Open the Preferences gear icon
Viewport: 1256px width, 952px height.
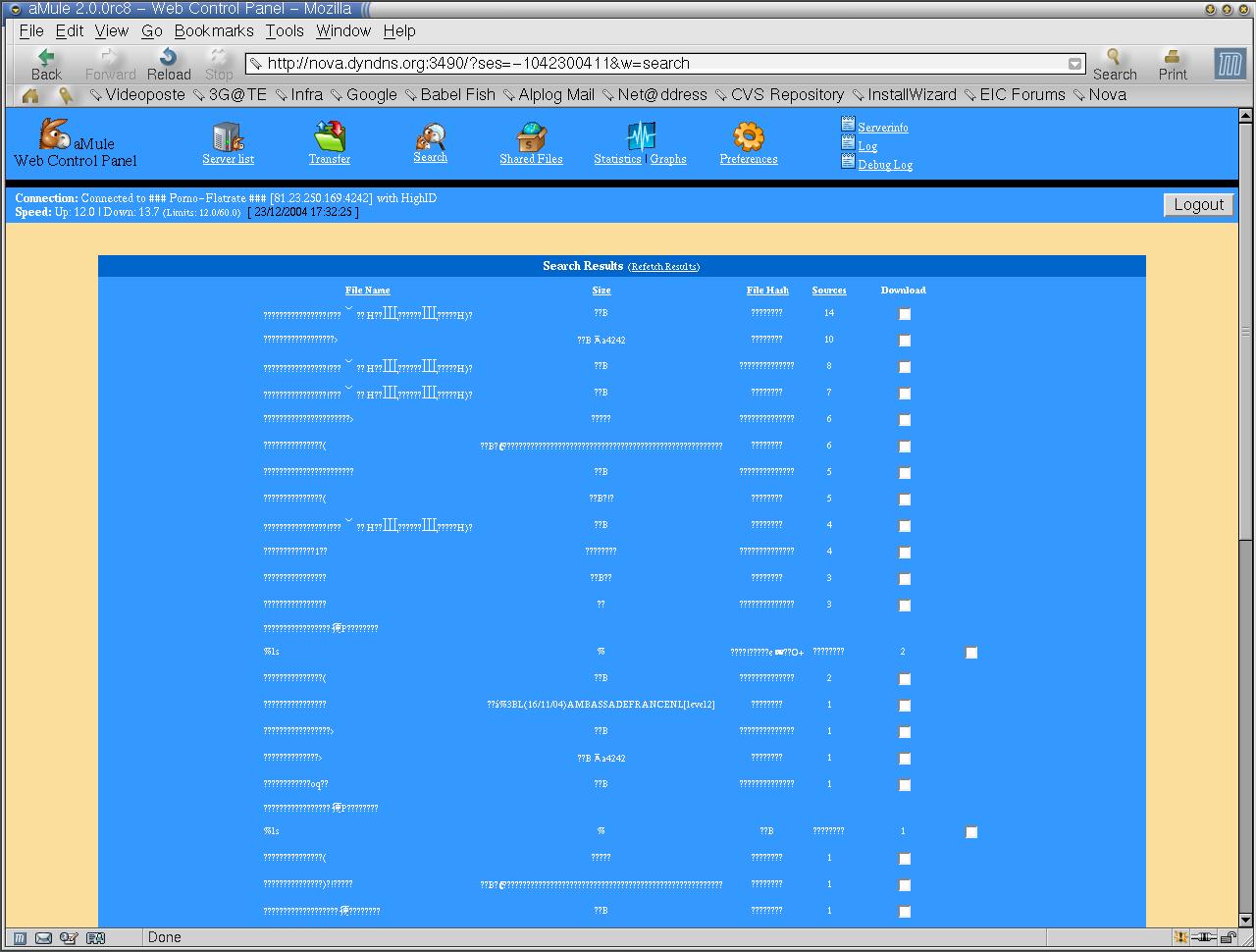pos(748,137)
